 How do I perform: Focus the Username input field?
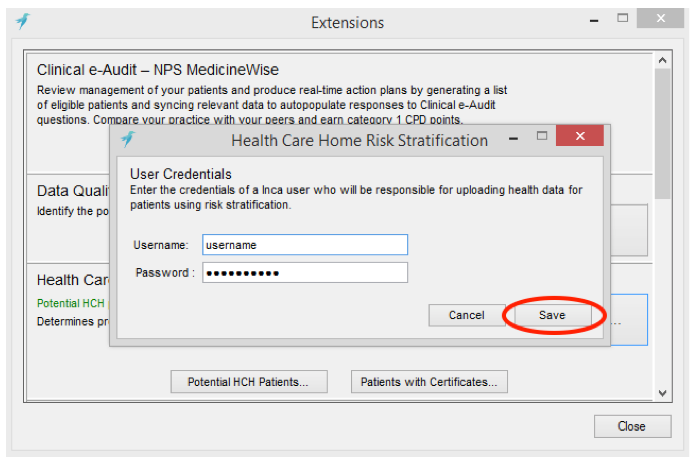pos(305,245)
